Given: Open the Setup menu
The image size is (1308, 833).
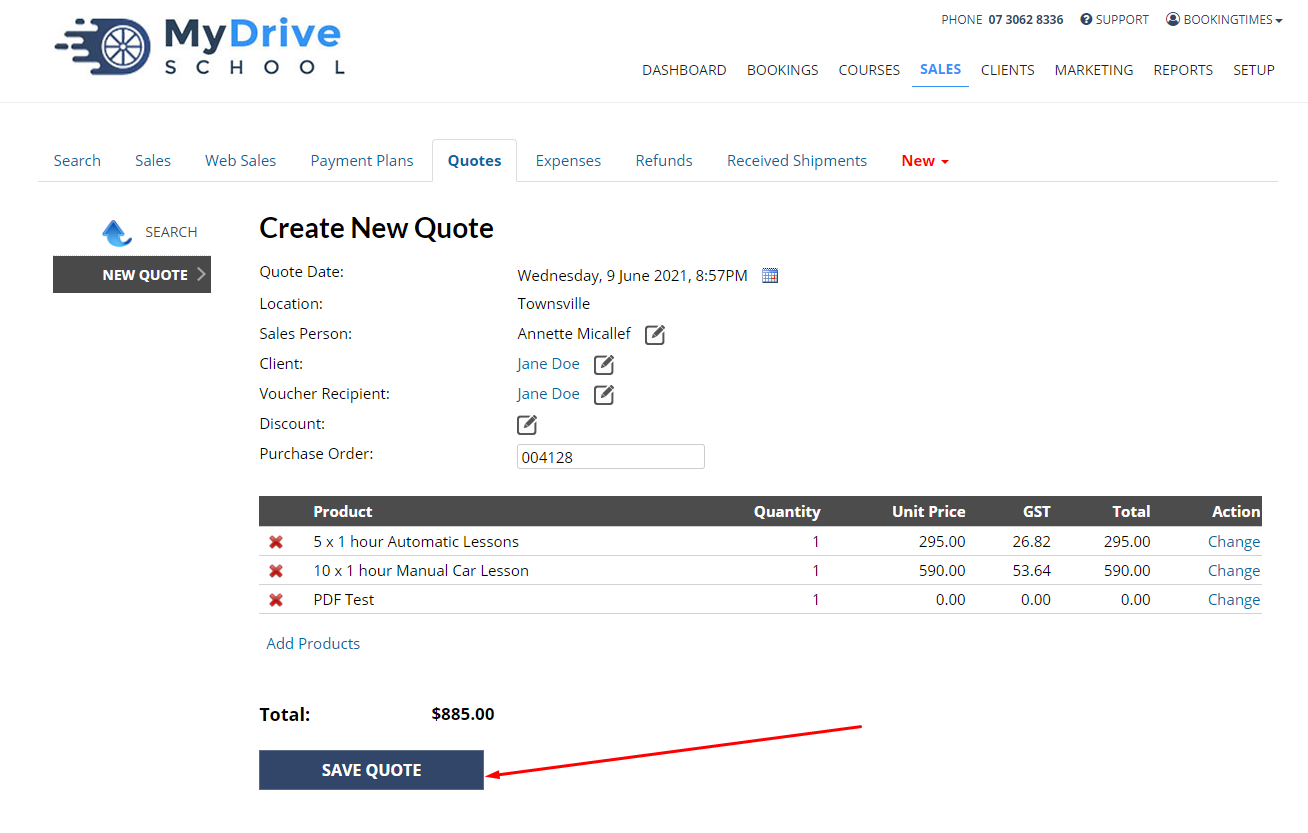Looking at the screenshot, I should click(x=1254, y=70).
